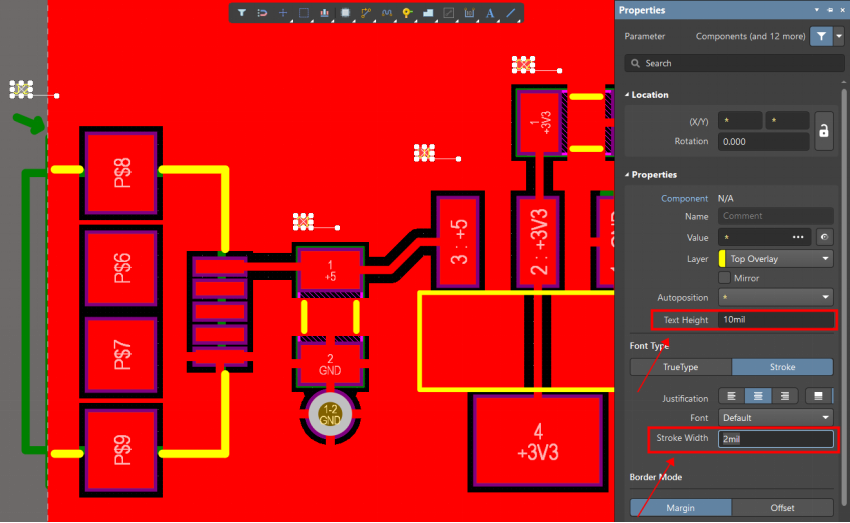
Task: Click the Properties panel filter button
Action: (x=821, y=36)
